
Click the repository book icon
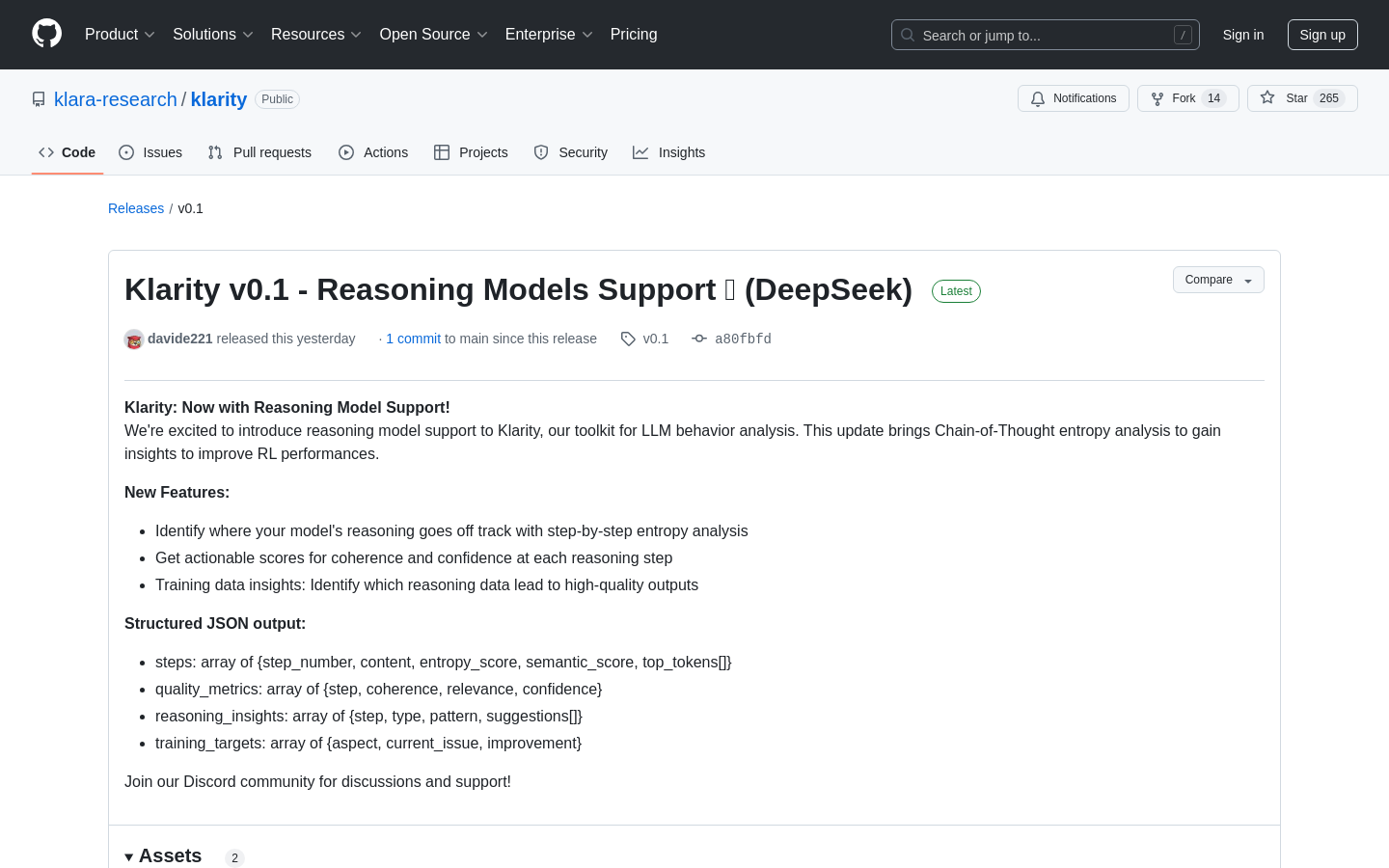(39, 99)
